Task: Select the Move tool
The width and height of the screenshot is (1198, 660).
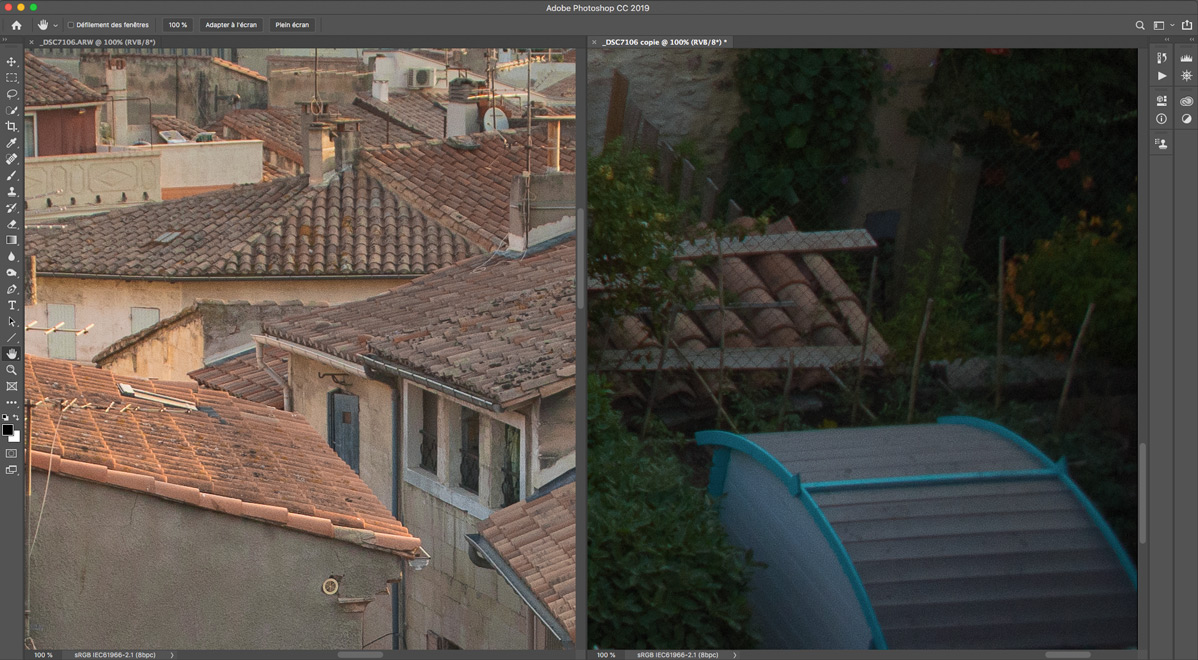Action: [x=12, y=62]
